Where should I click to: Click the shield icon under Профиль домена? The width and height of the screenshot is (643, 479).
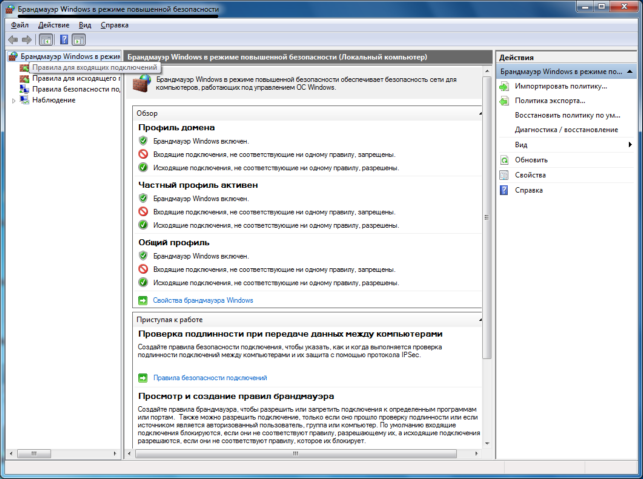coord(143,141)
